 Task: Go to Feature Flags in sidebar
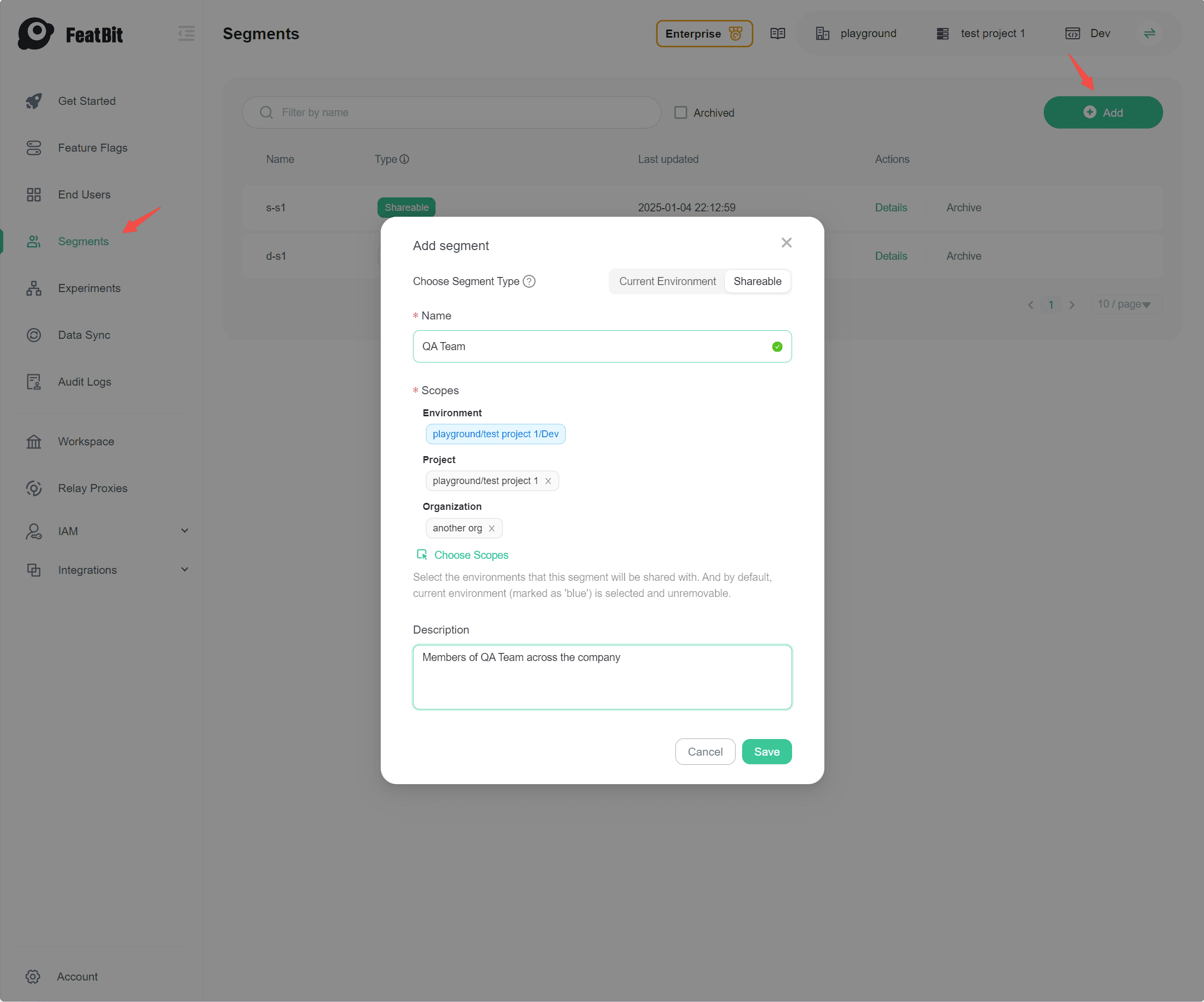92,147
